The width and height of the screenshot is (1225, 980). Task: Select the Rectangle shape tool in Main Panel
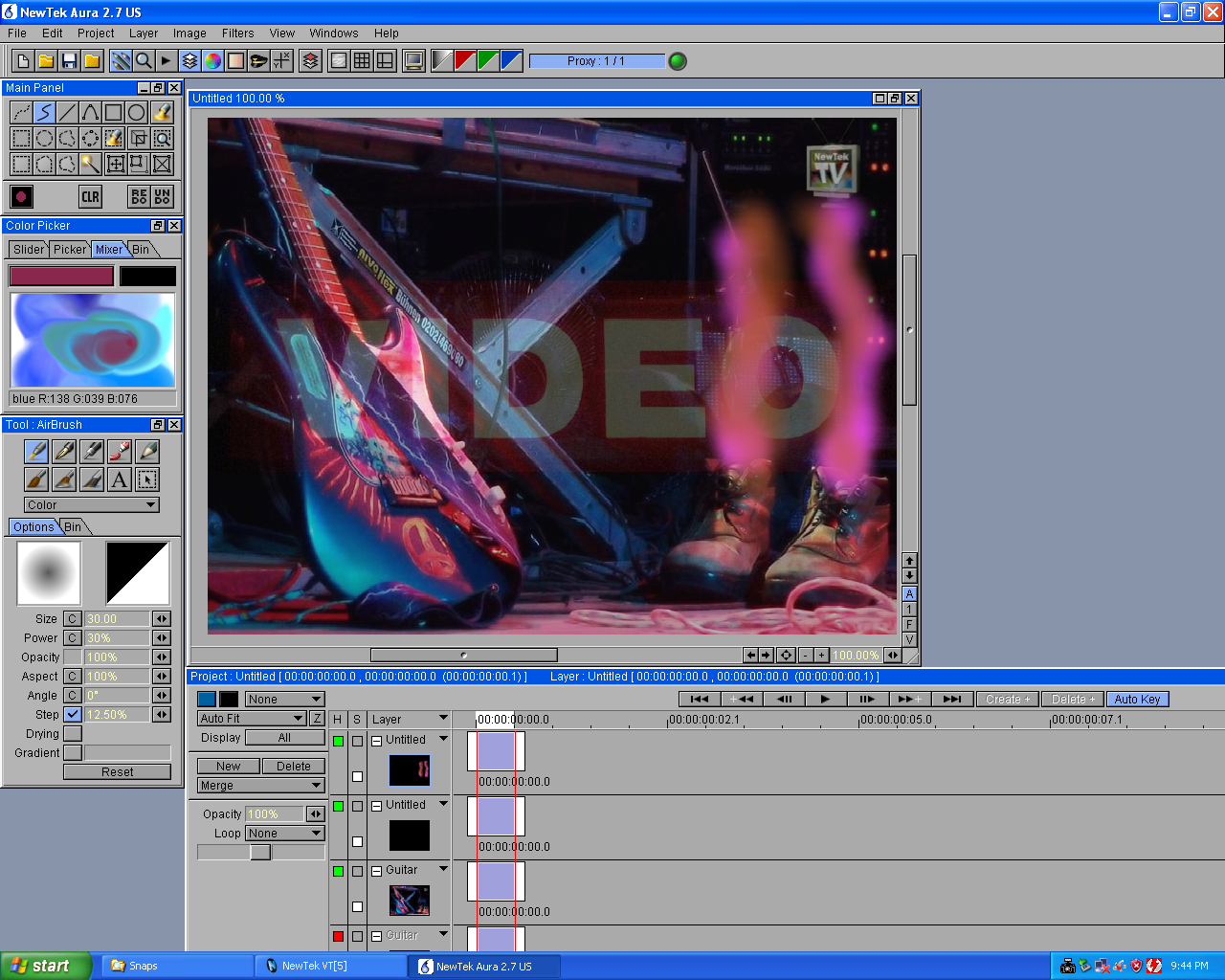(x=113, y=113)
